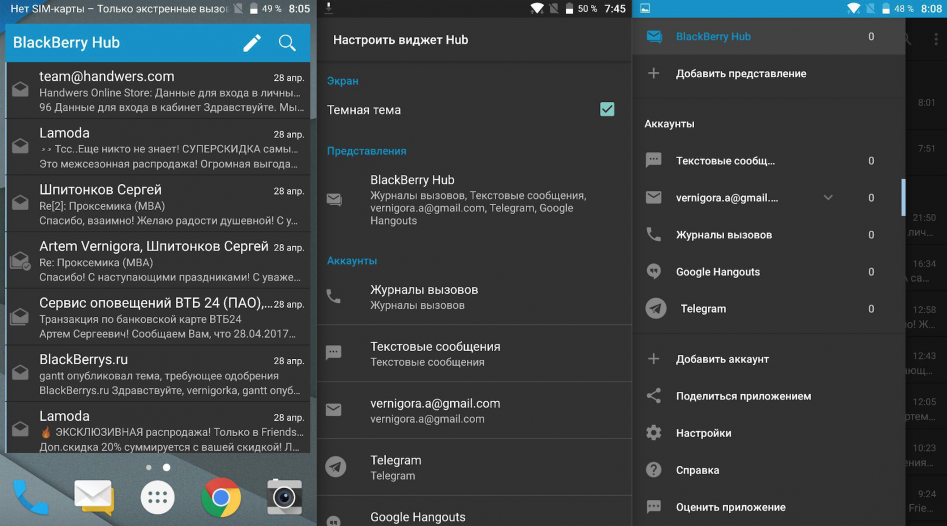This screenshot has width=947, height=526.
Task: Tap envelope icon beside vernigora.a@gmail in drawer
Action: pos(653,197)
